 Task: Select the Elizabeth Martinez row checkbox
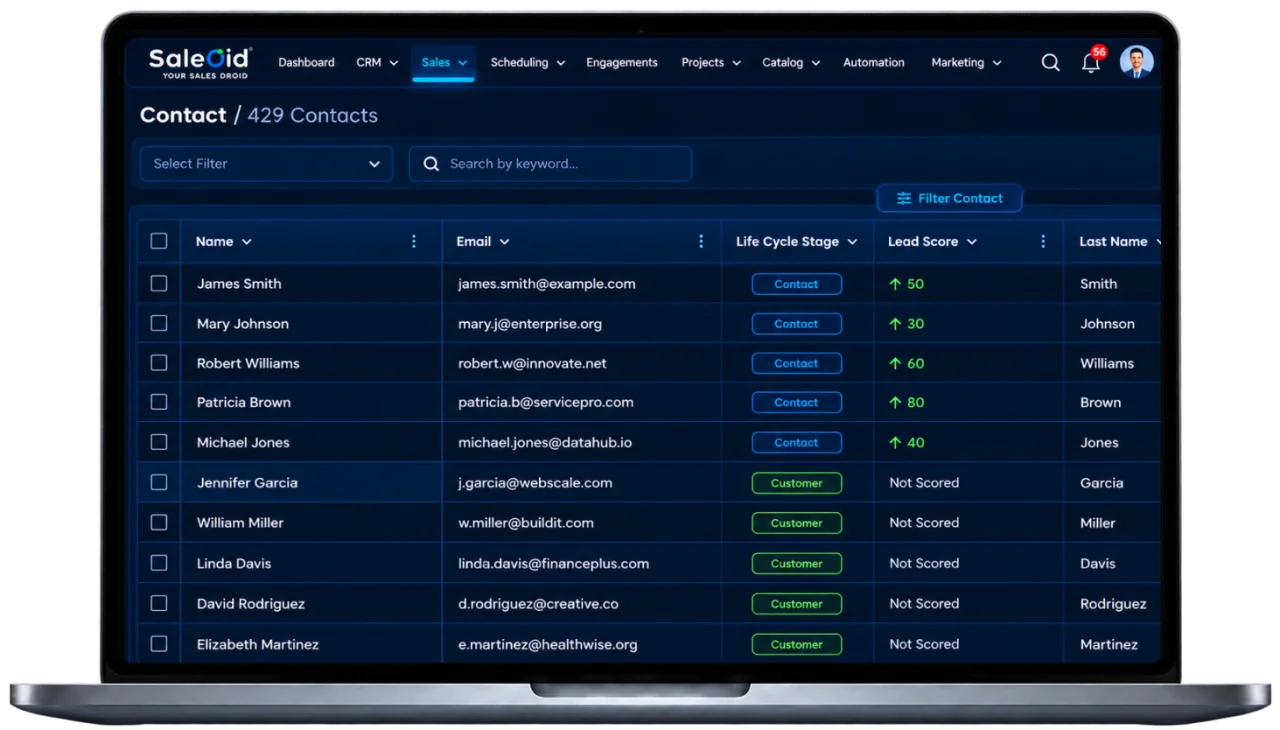click(159, 644)
